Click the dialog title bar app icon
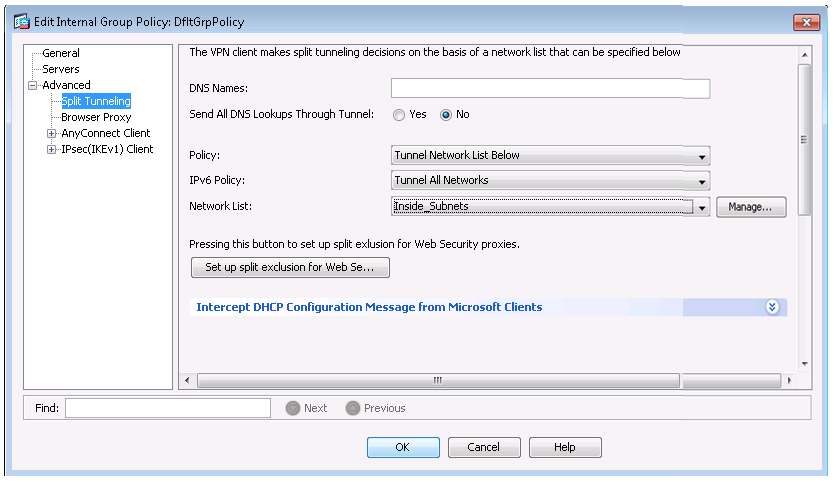This screenshot has height=482, width=835. pos(22,21)
